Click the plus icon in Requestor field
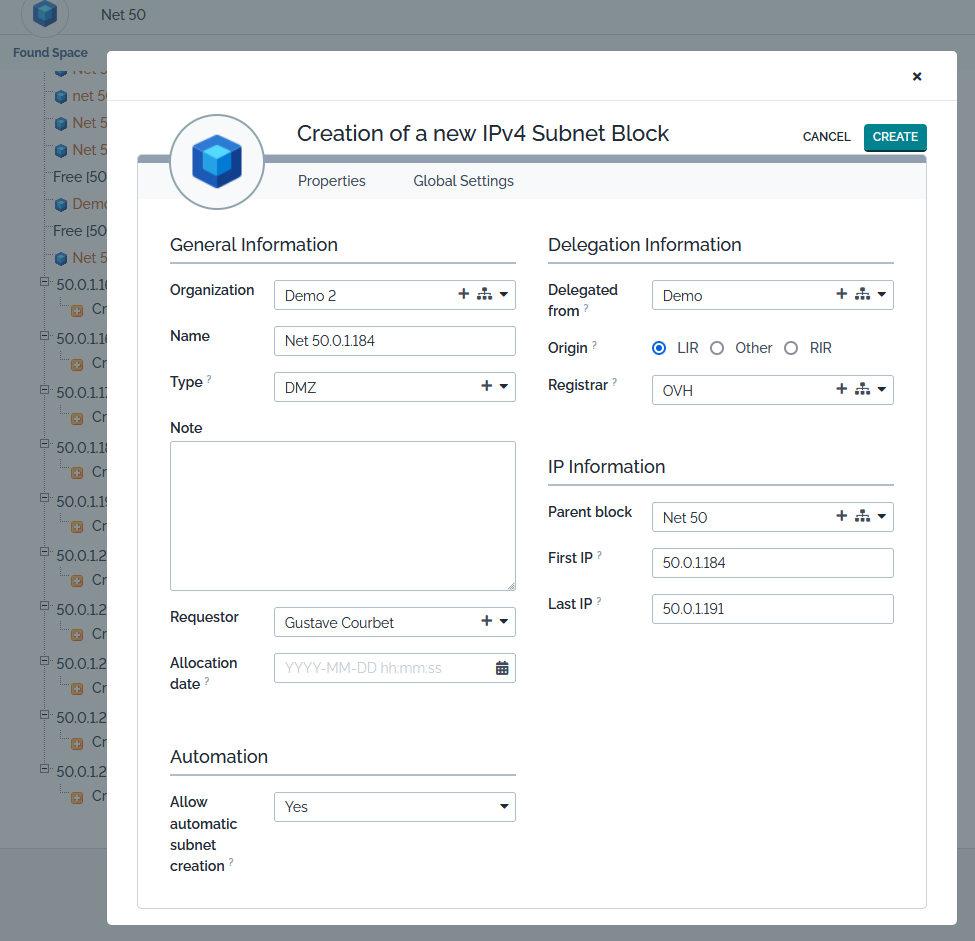This screenshot has width=975, height=941. [x=487, y=622]
